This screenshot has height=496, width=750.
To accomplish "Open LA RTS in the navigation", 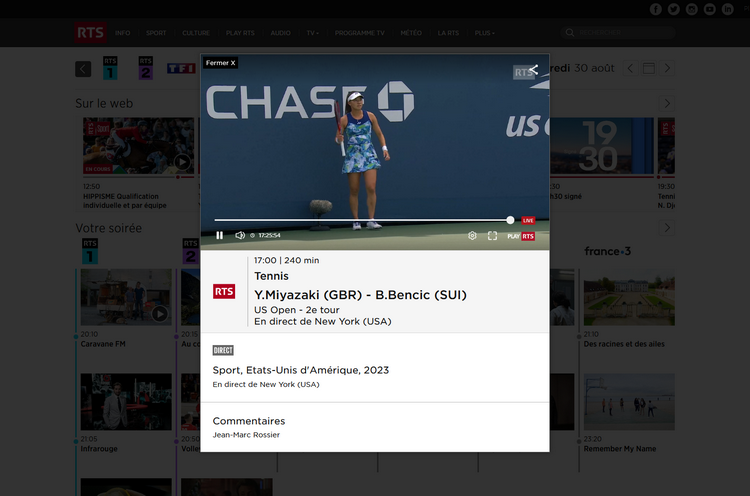I will 448,33.
